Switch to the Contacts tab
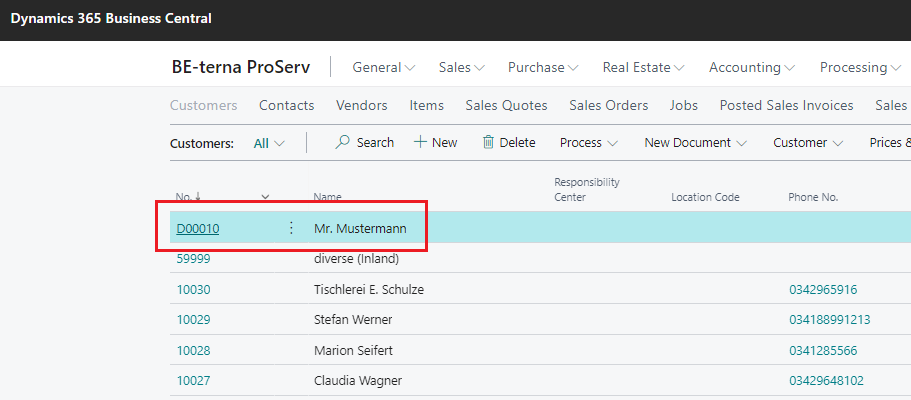The width and height of the screenshot is (911, 400). 286,105
